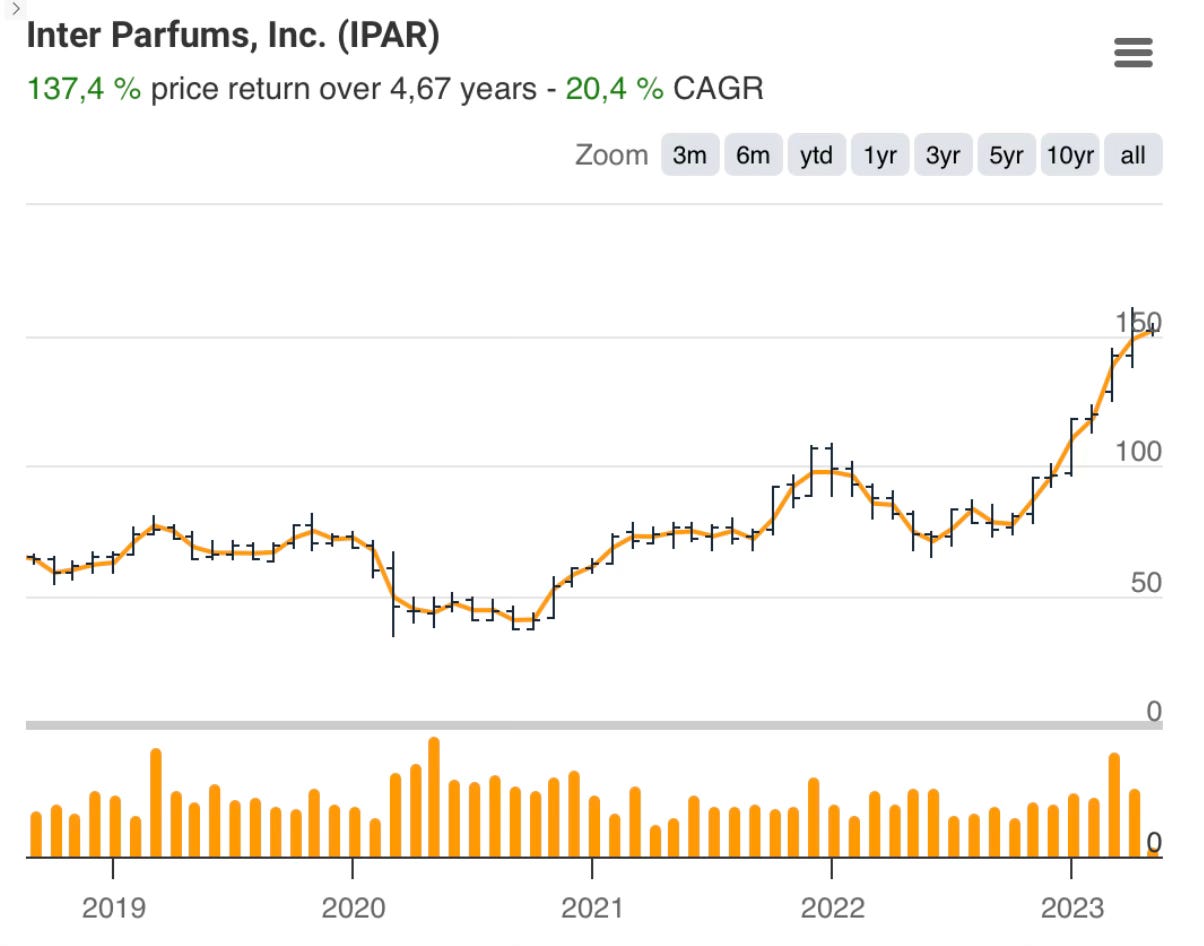Viewport: 1204px width, 946px height.
Task: Click the 100 price axis label
Action: point(1139,452)
